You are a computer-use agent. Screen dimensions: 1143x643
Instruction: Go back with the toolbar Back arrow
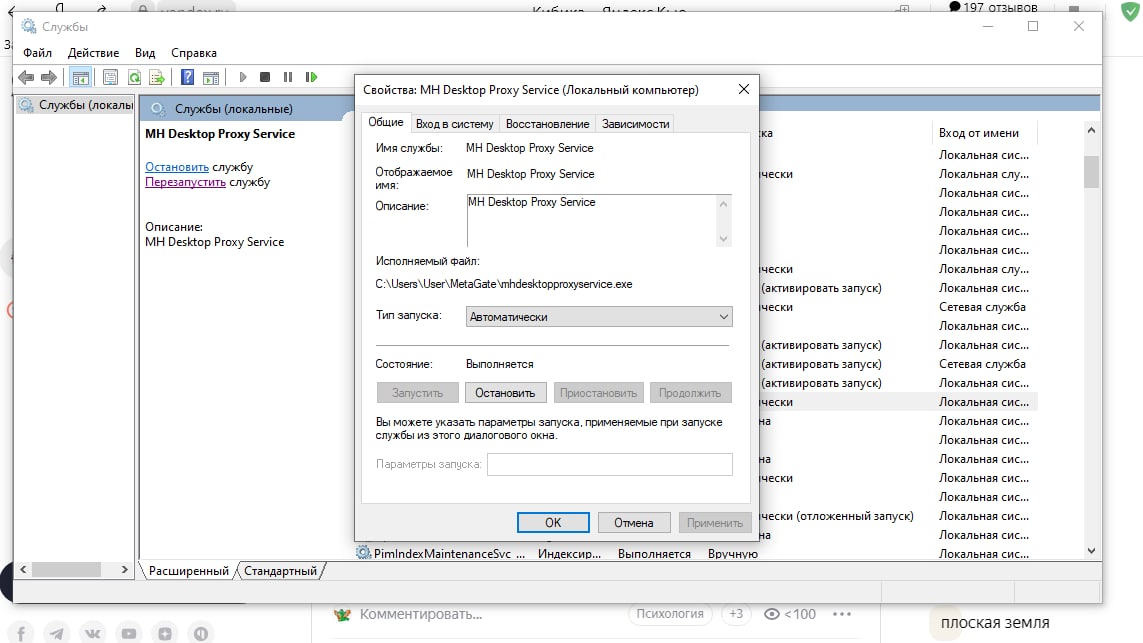pos(26,77)
